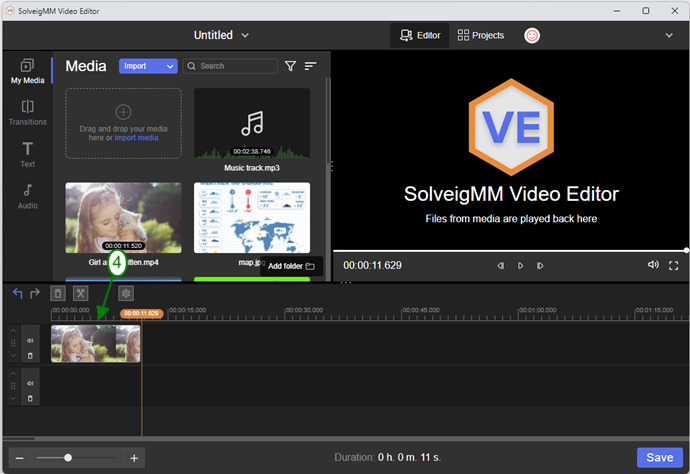The width and height of the screenshot is (690, 474).
Task: Open the timeline settings gear
Action: (x=126, y=294)
